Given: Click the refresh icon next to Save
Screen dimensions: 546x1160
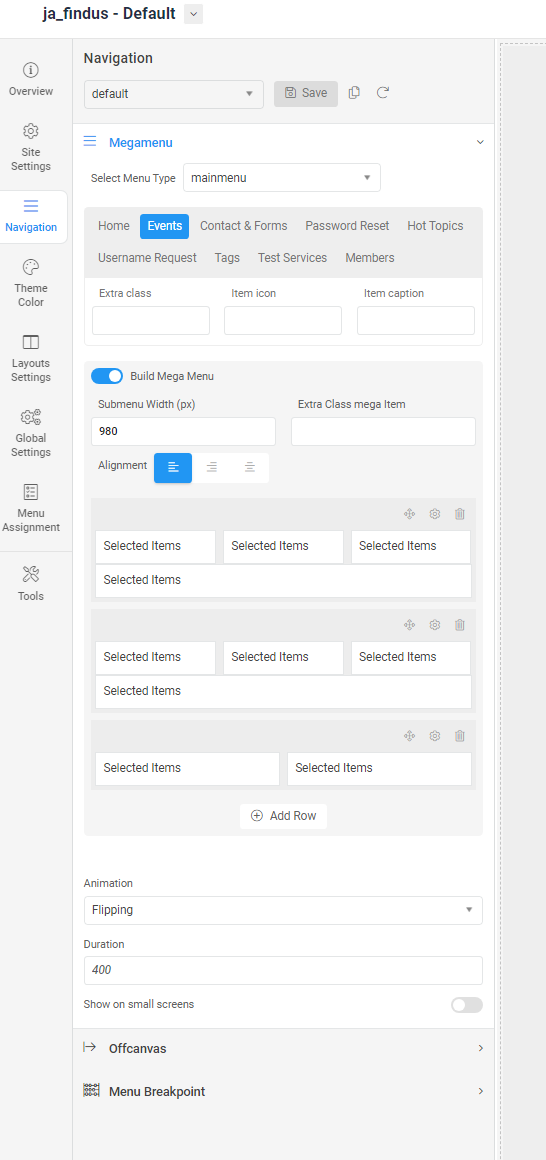Looking at the screenshot, I should coord(382,93).
